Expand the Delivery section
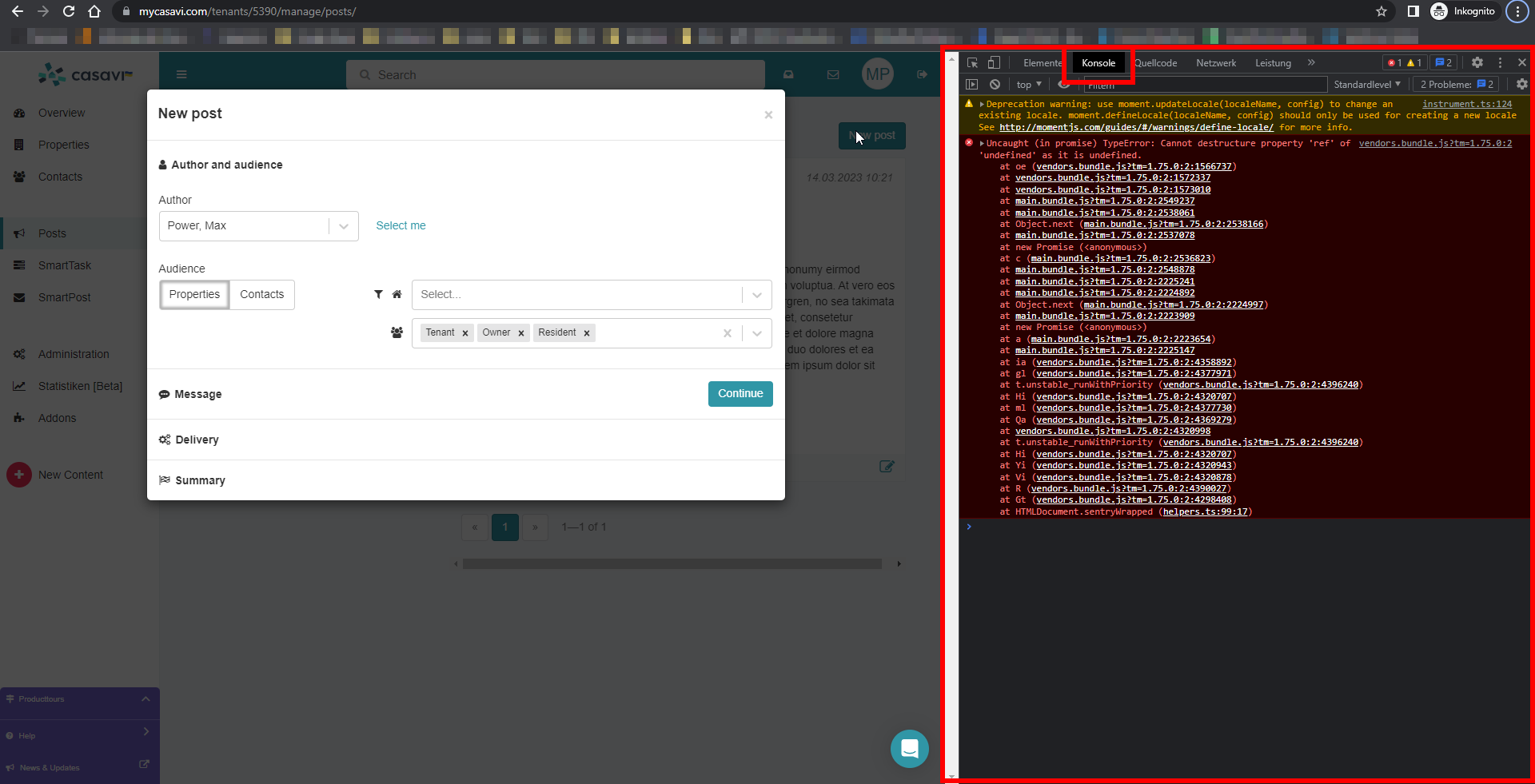This screenshot has height=784, width=1535. click(x=189, y=440)
